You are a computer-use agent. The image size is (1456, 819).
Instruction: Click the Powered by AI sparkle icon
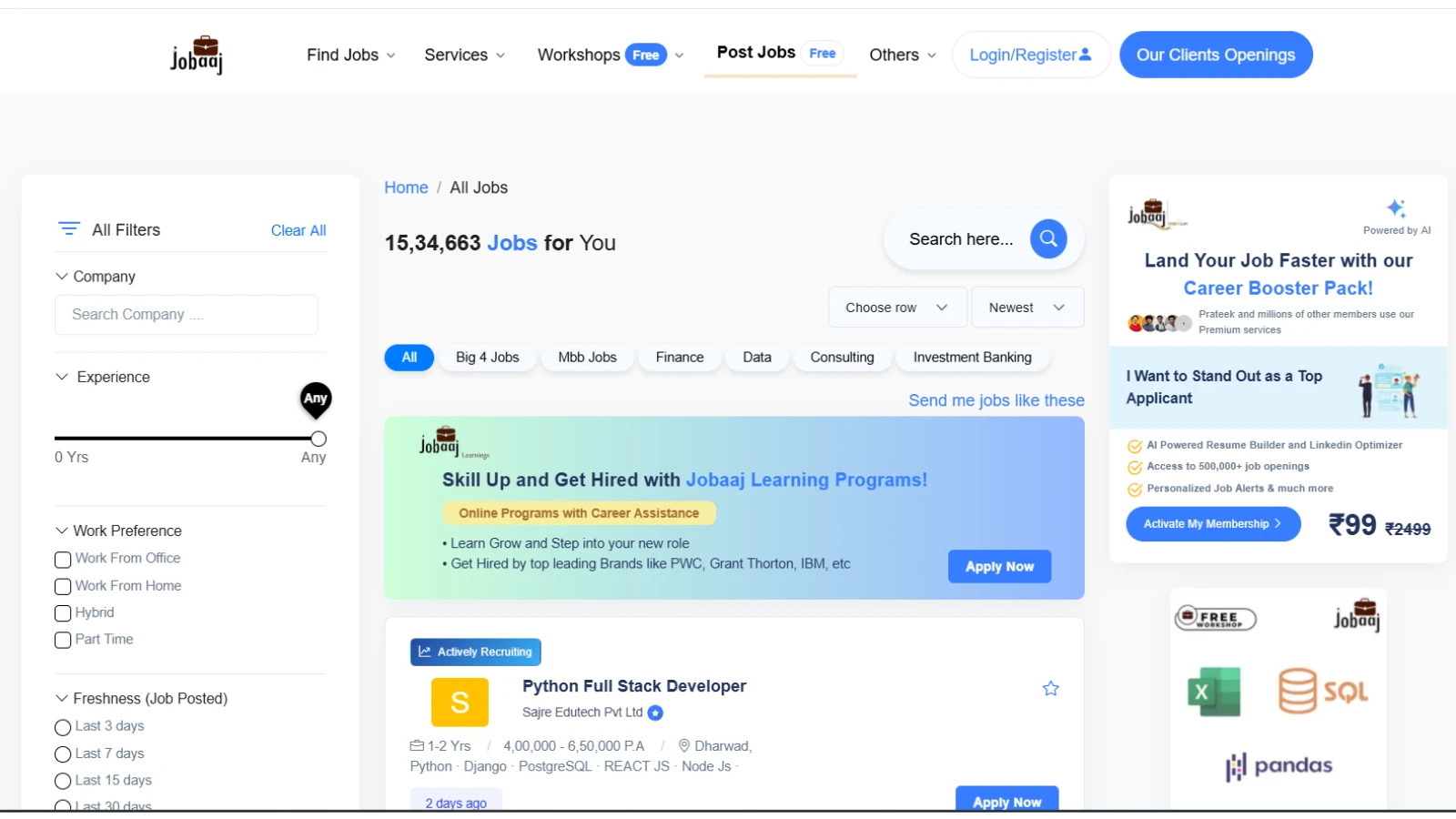[x=1396, y=208]
